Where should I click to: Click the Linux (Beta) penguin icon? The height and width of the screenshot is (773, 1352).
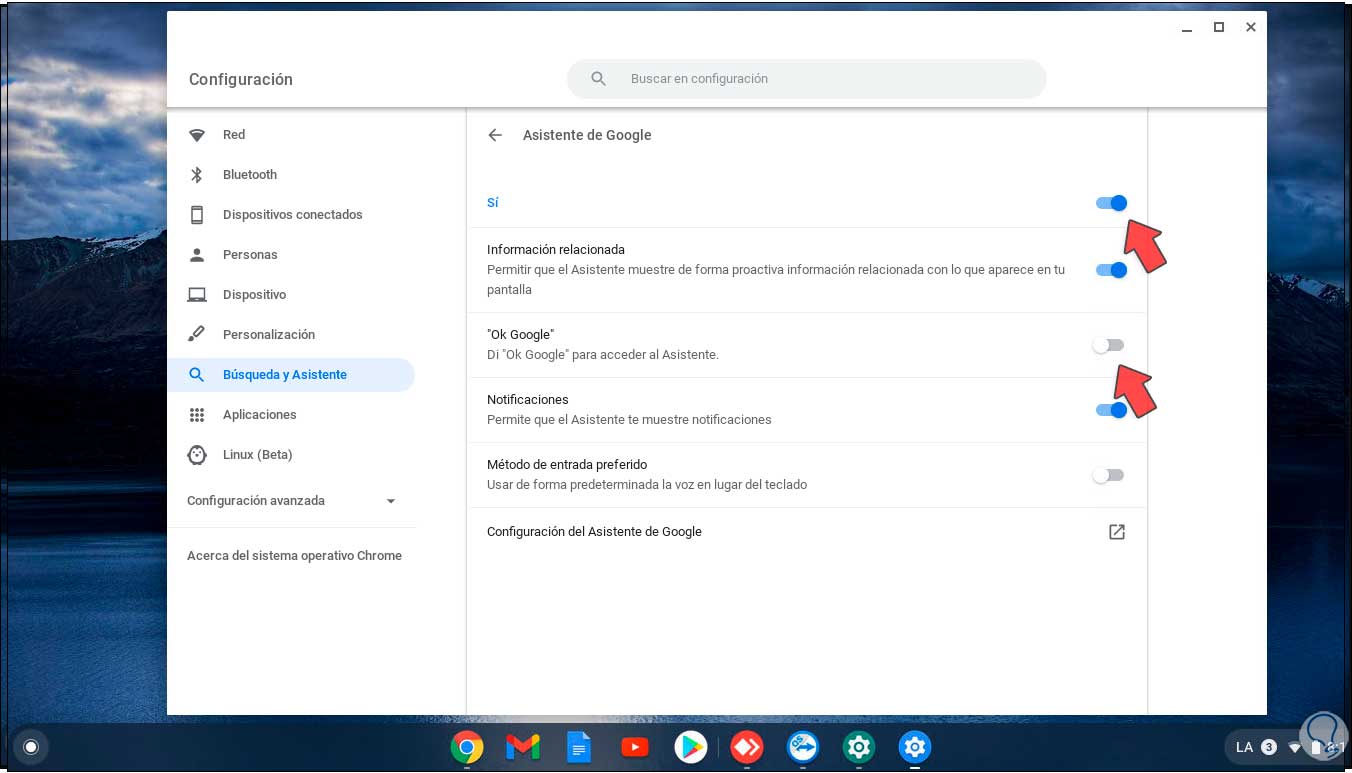pos(197,455)
